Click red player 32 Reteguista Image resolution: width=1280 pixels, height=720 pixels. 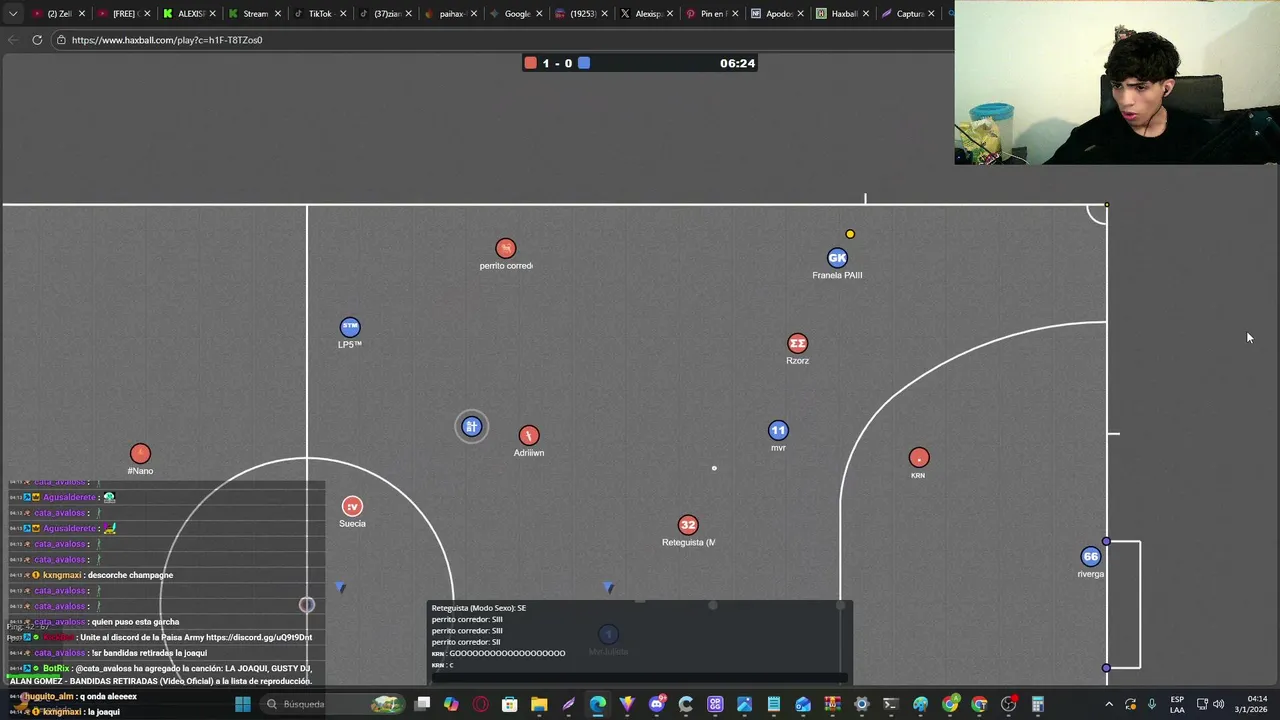coord(688,525)
